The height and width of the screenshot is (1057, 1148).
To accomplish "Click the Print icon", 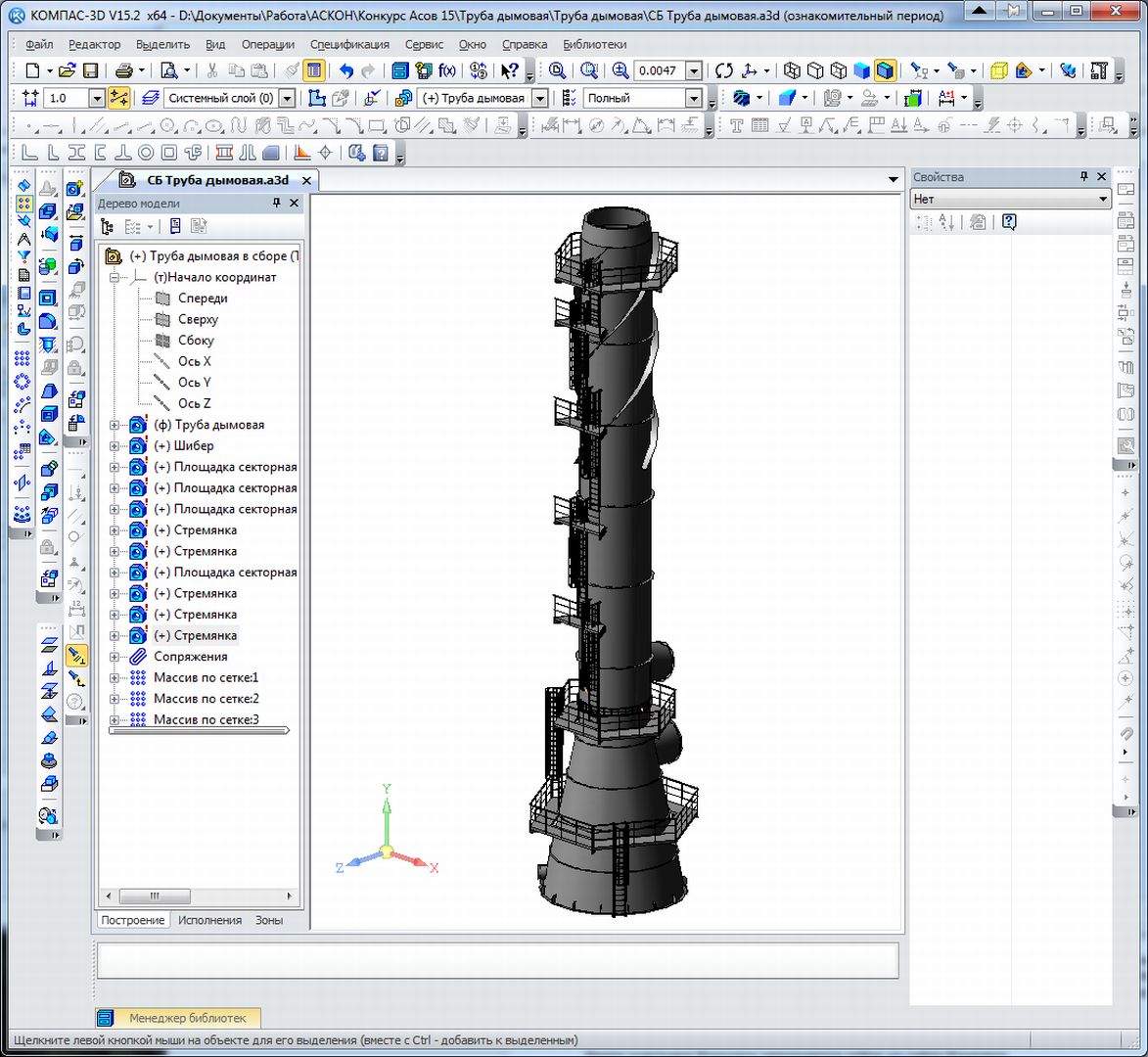I will pos(124,70).
